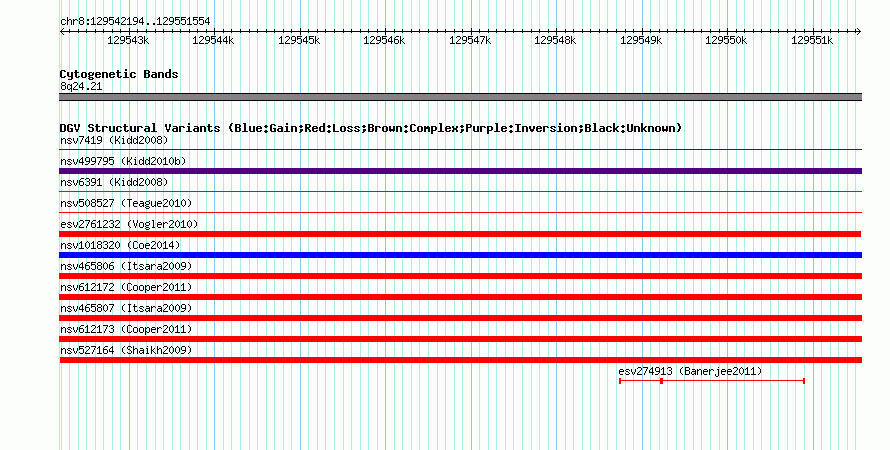Screen dimensions: 890x450
Task: Click the 129547k ruler tick label
Action: pyautogui.click(x=470, y=41)
